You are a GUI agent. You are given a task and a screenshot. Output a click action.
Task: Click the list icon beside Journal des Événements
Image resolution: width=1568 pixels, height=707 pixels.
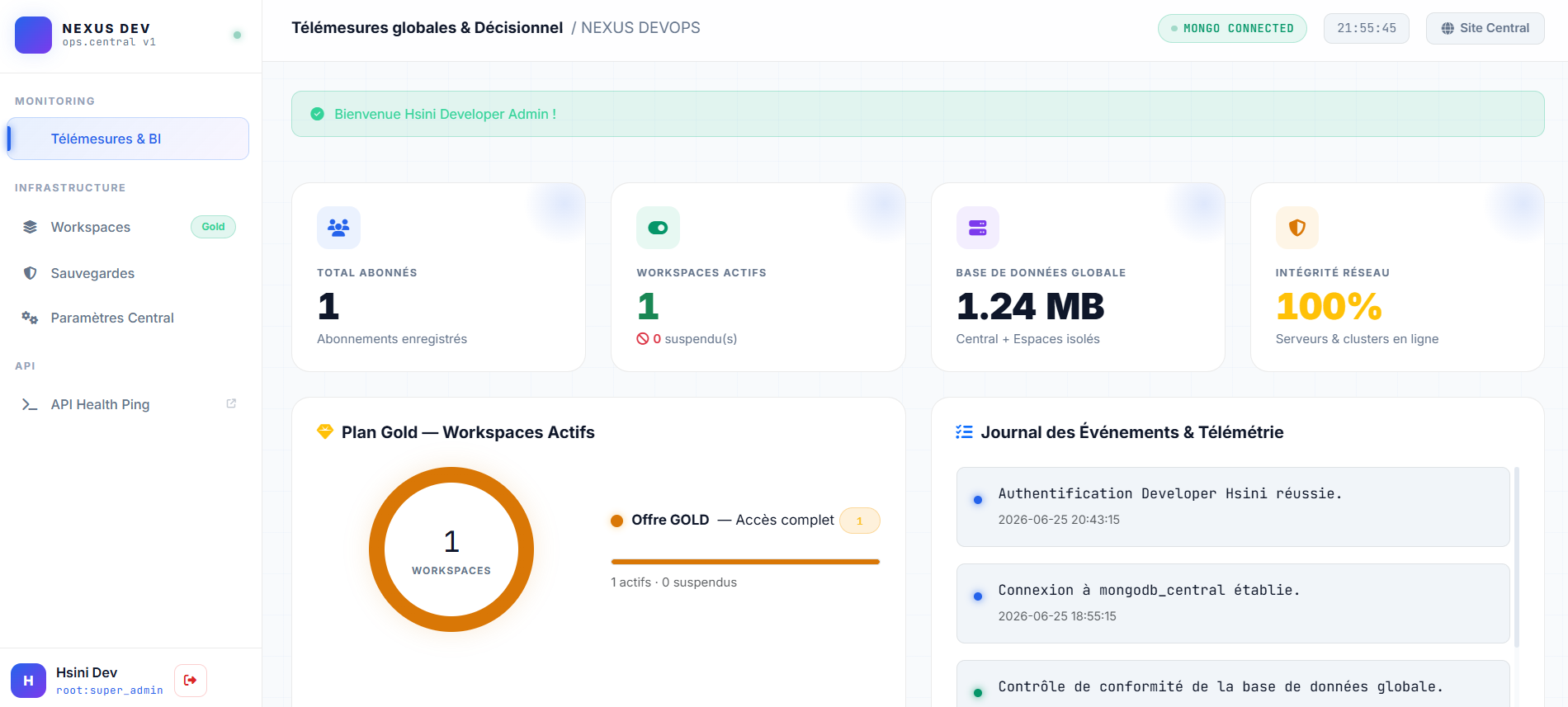pyautogui.click(x=964, y=432)
